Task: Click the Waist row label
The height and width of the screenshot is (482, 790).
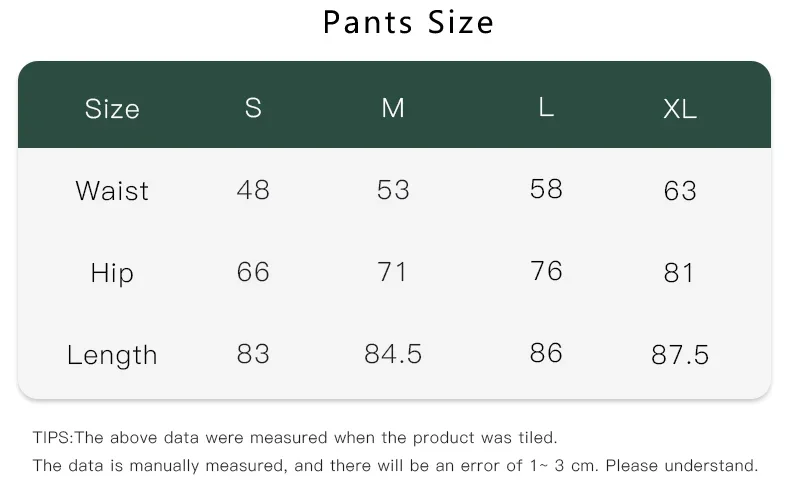Action: click(x=112, y=191)
